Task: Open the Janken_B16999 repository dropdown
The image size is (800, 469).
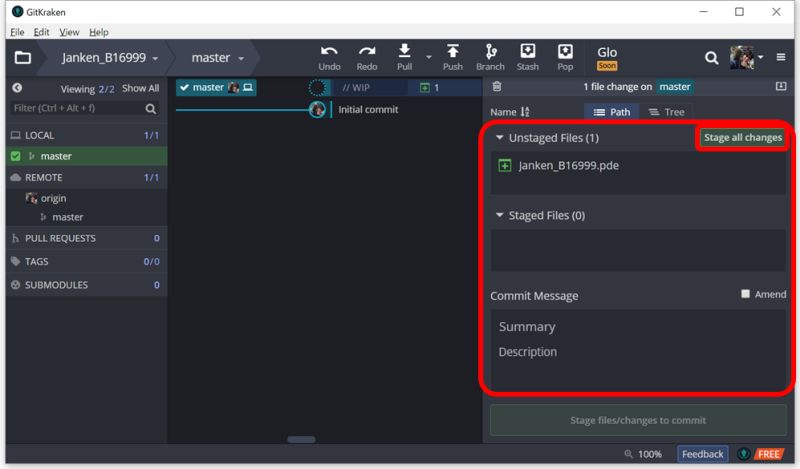Action: coord(110,58)
